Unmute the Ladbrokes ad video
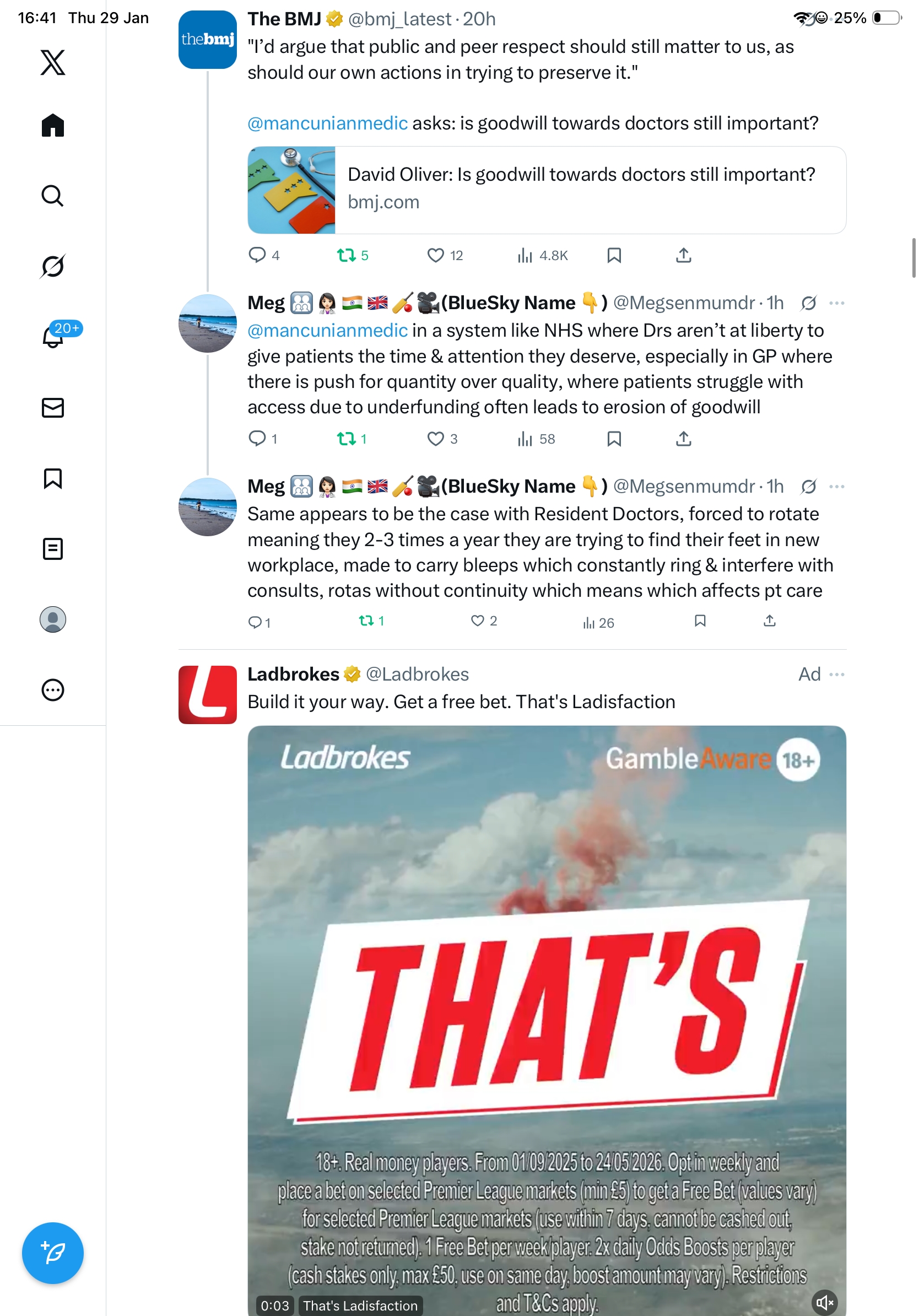Image resolution: width=919 pixels, height=1316 pixels. 824,1303
